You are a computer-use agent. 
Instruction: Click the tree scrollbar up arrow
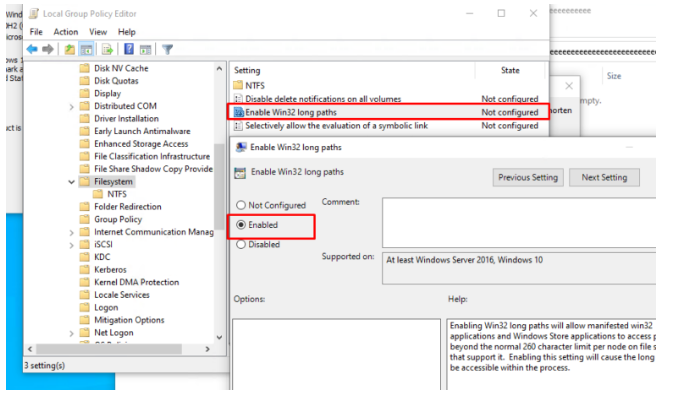click(x=219, y=69)
